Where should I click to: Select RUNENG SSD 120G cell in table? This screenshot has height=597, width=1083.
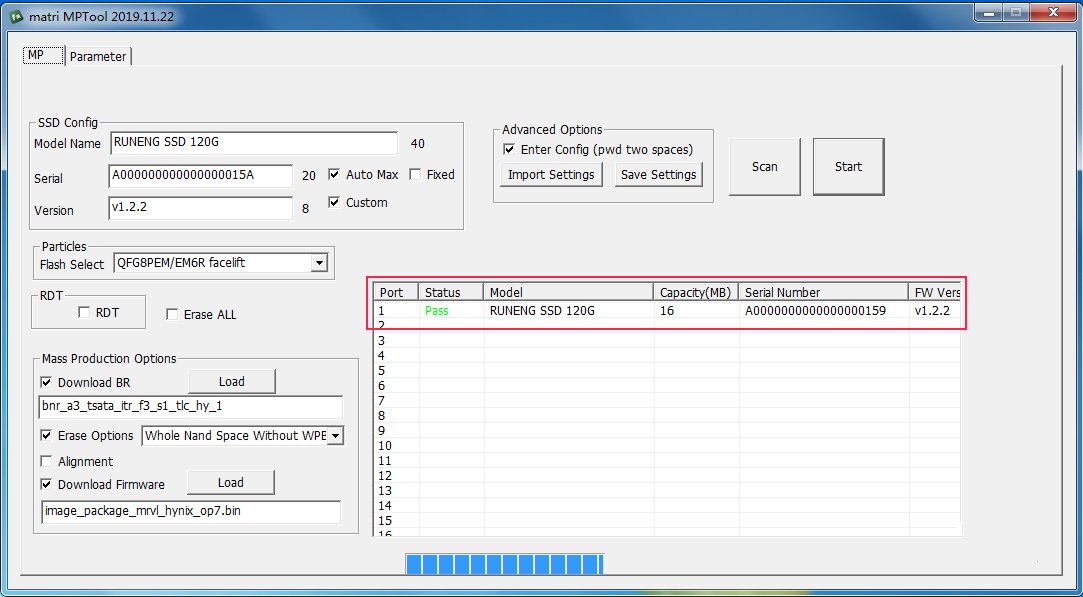[542, 311]
